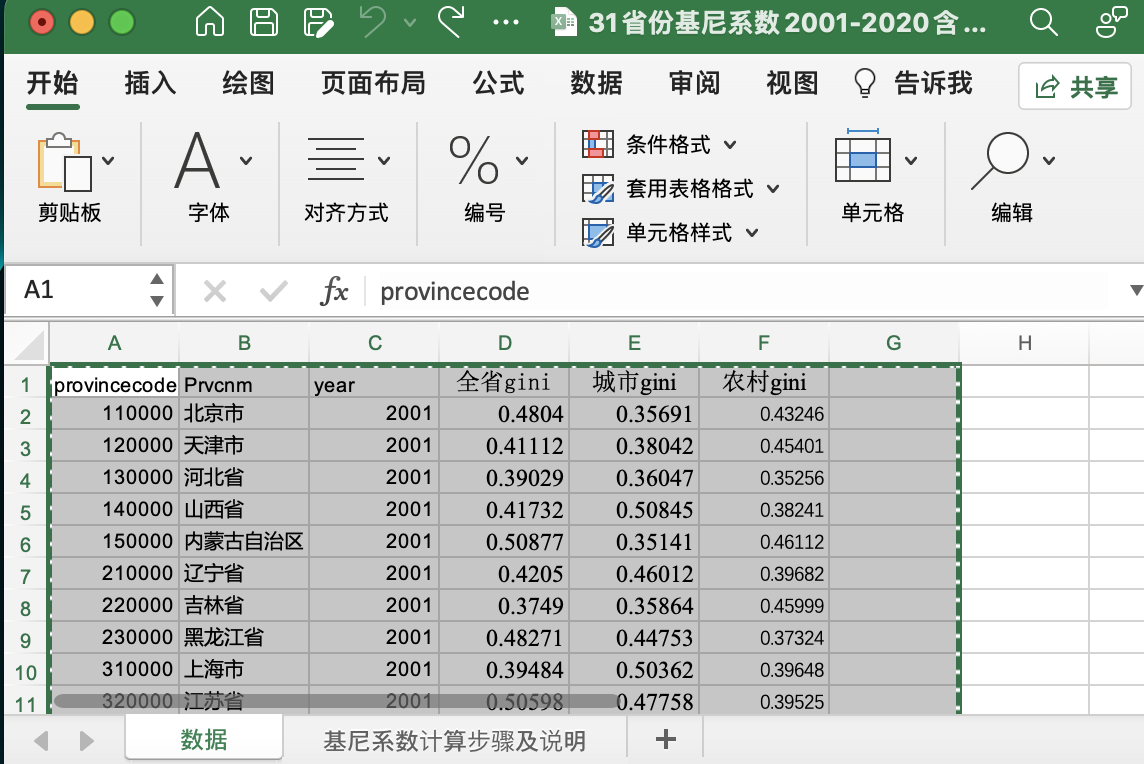Click the 对齐方式 alignment lines icon
The width and height of the screenshot is (1144, 764).
pos(336,159)
